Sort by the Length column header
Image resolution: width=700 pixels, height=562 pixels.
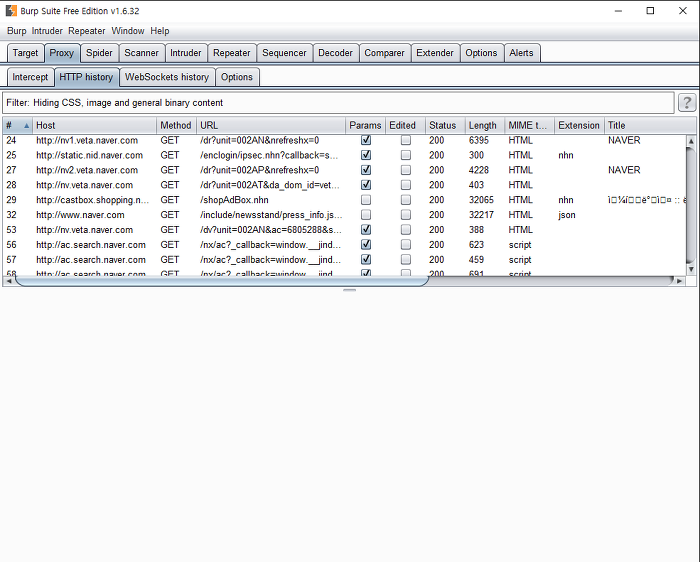[x=484, y=125]
